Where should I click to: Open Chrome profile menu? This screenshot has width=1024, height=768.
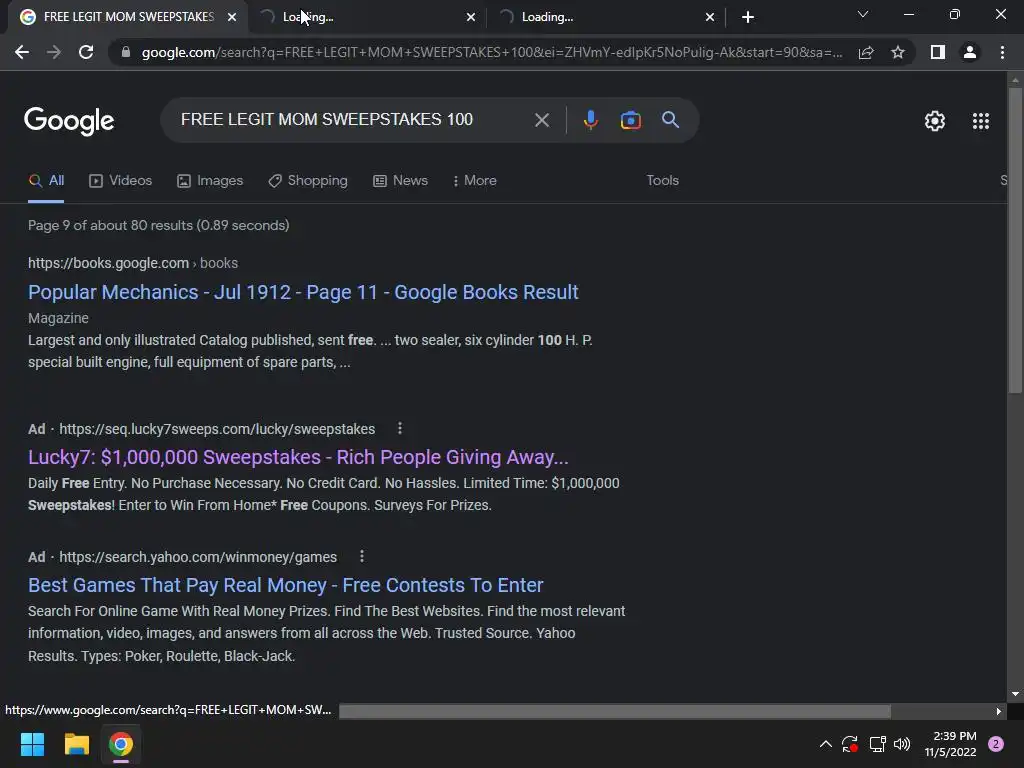pos(970,52)
